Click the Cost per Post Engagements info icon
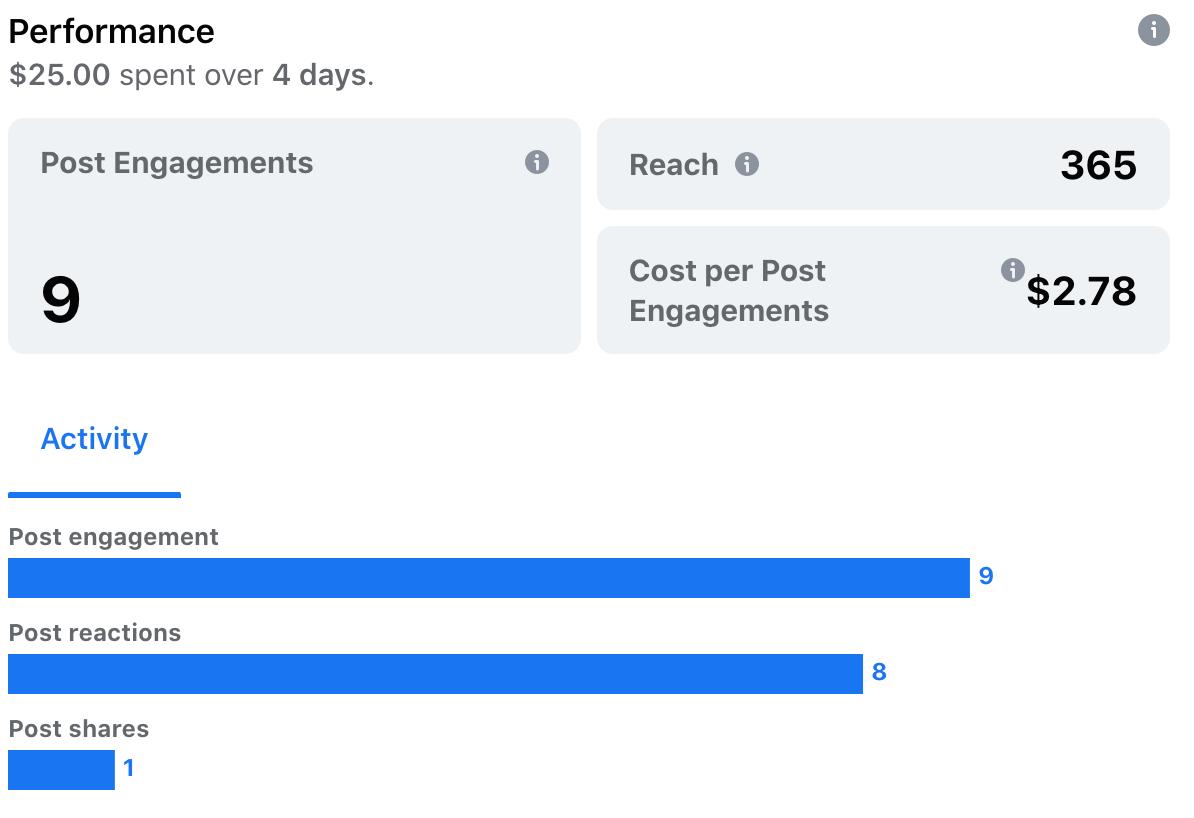The height and width of the screenshot is (818, 1194). [x=1012, y=270]
